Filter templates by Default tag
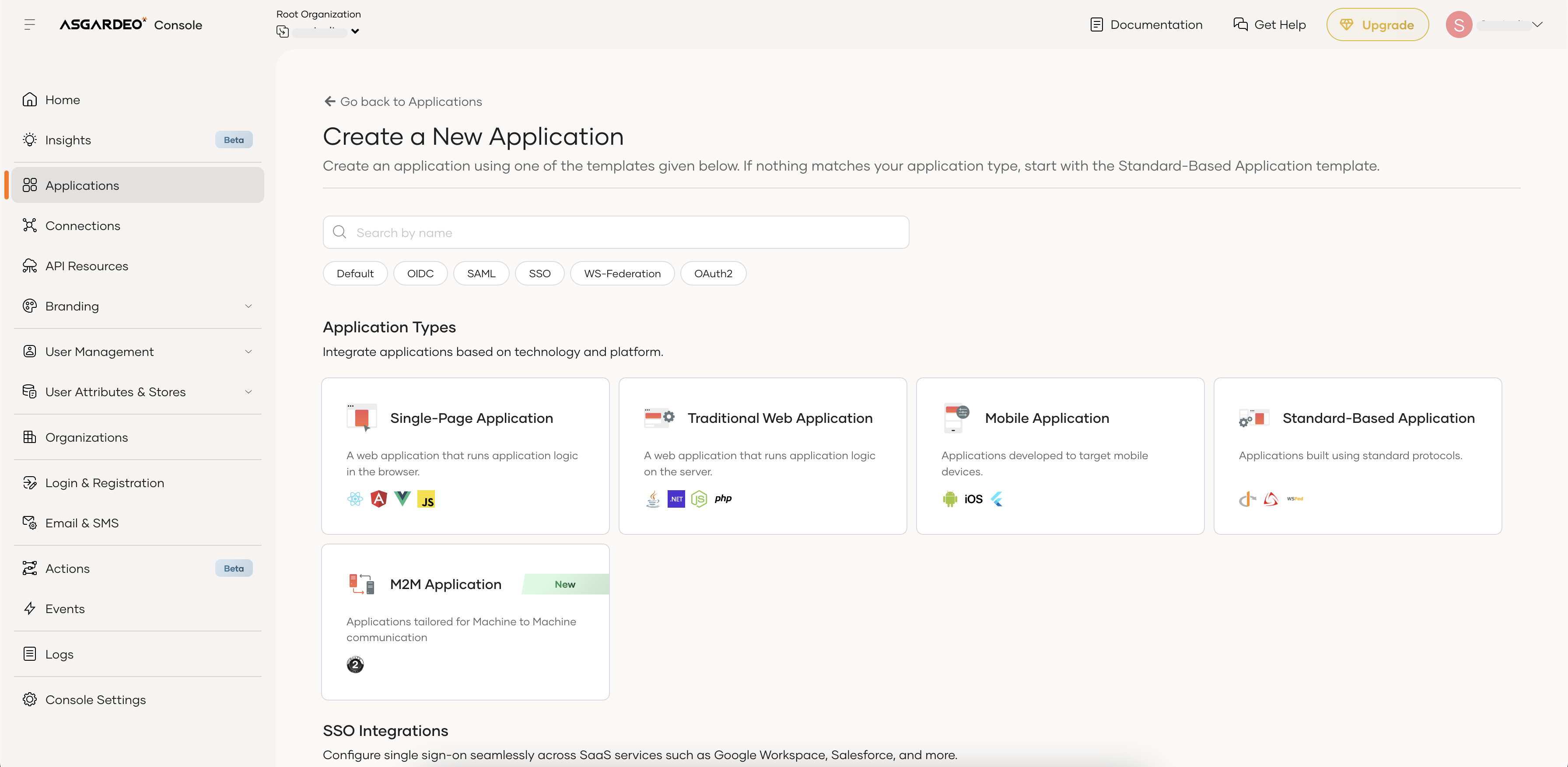Image resolution: width=1568 pixels, height=767 pixels. point(355,274)
